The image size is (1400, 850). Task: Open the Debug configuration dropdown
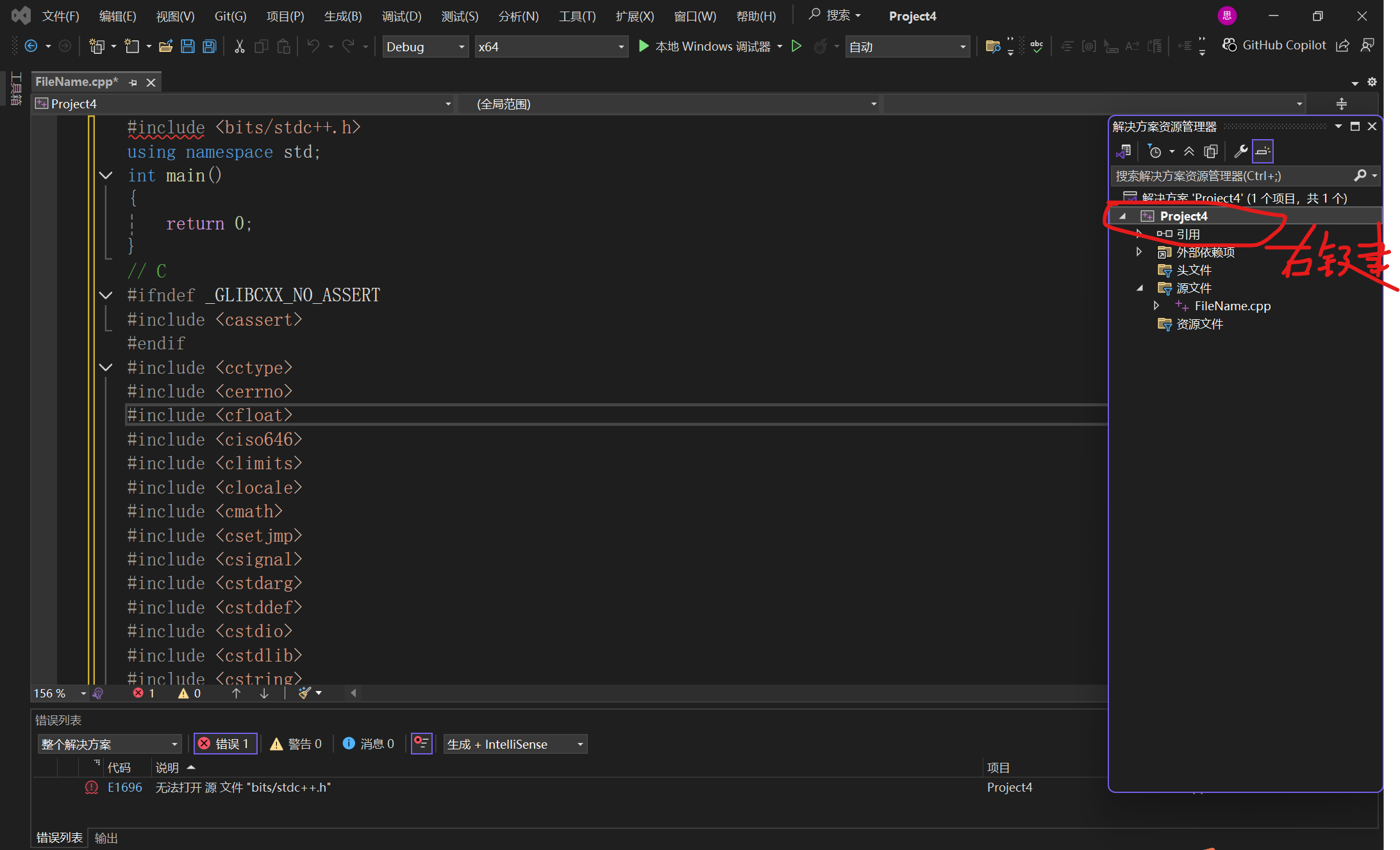[x=461, y=47]
